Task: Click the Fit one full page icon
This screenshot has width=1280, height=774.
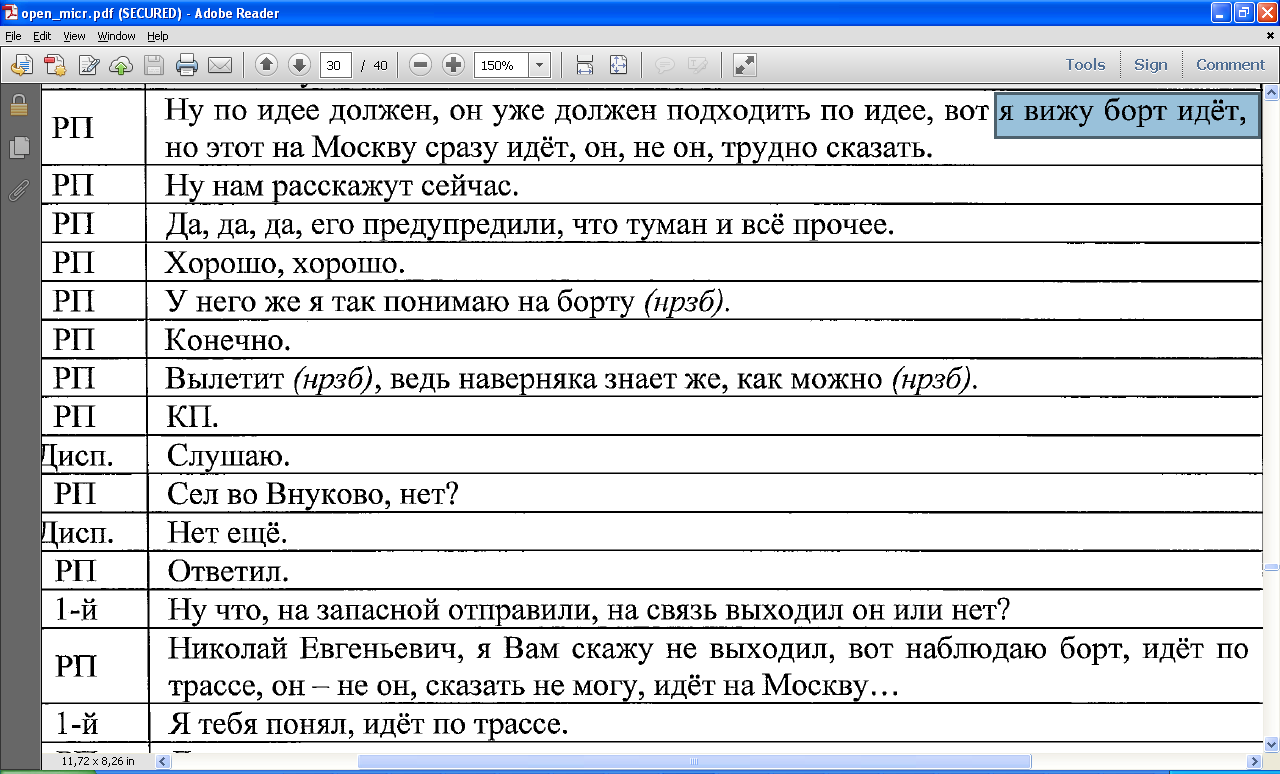Action: (618, 65)
